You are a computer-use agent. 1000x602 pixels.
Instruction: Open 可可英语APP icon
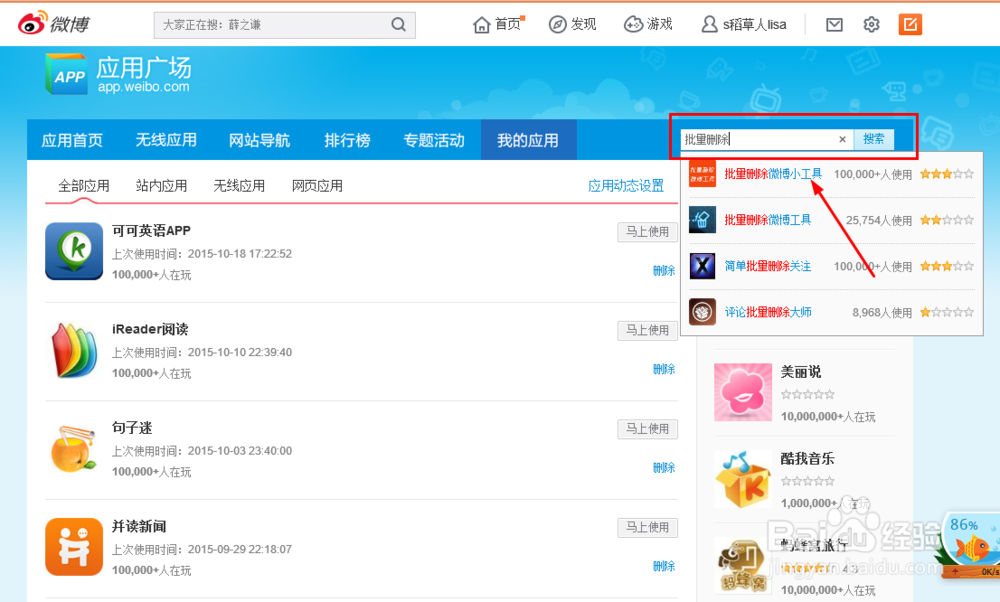[x=74, y=251]
